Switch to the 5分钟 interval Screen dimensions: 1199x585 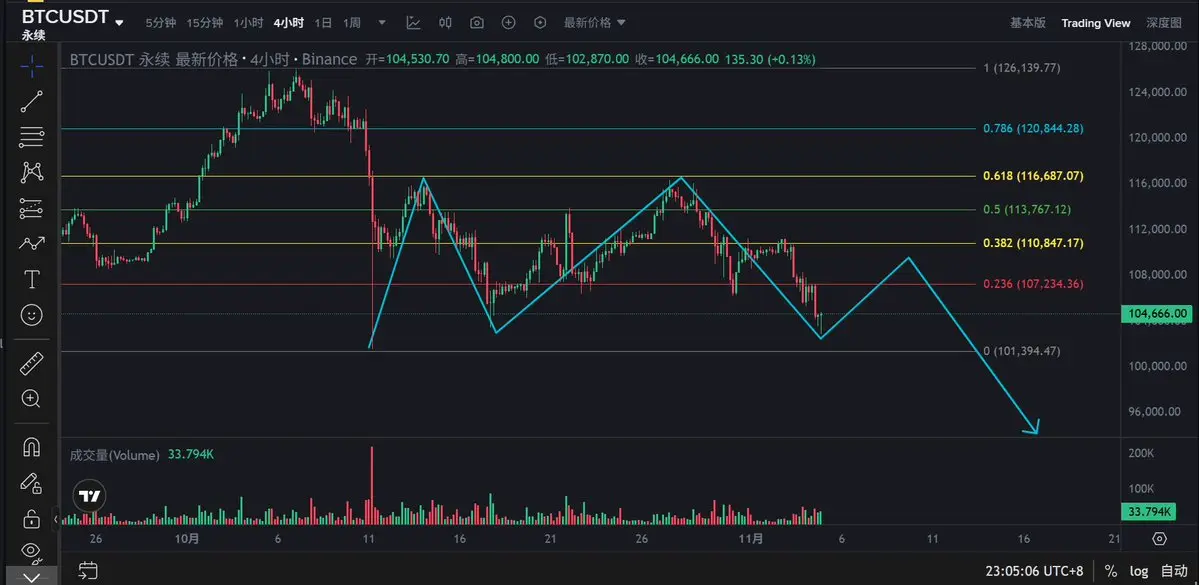click(160, 23)
